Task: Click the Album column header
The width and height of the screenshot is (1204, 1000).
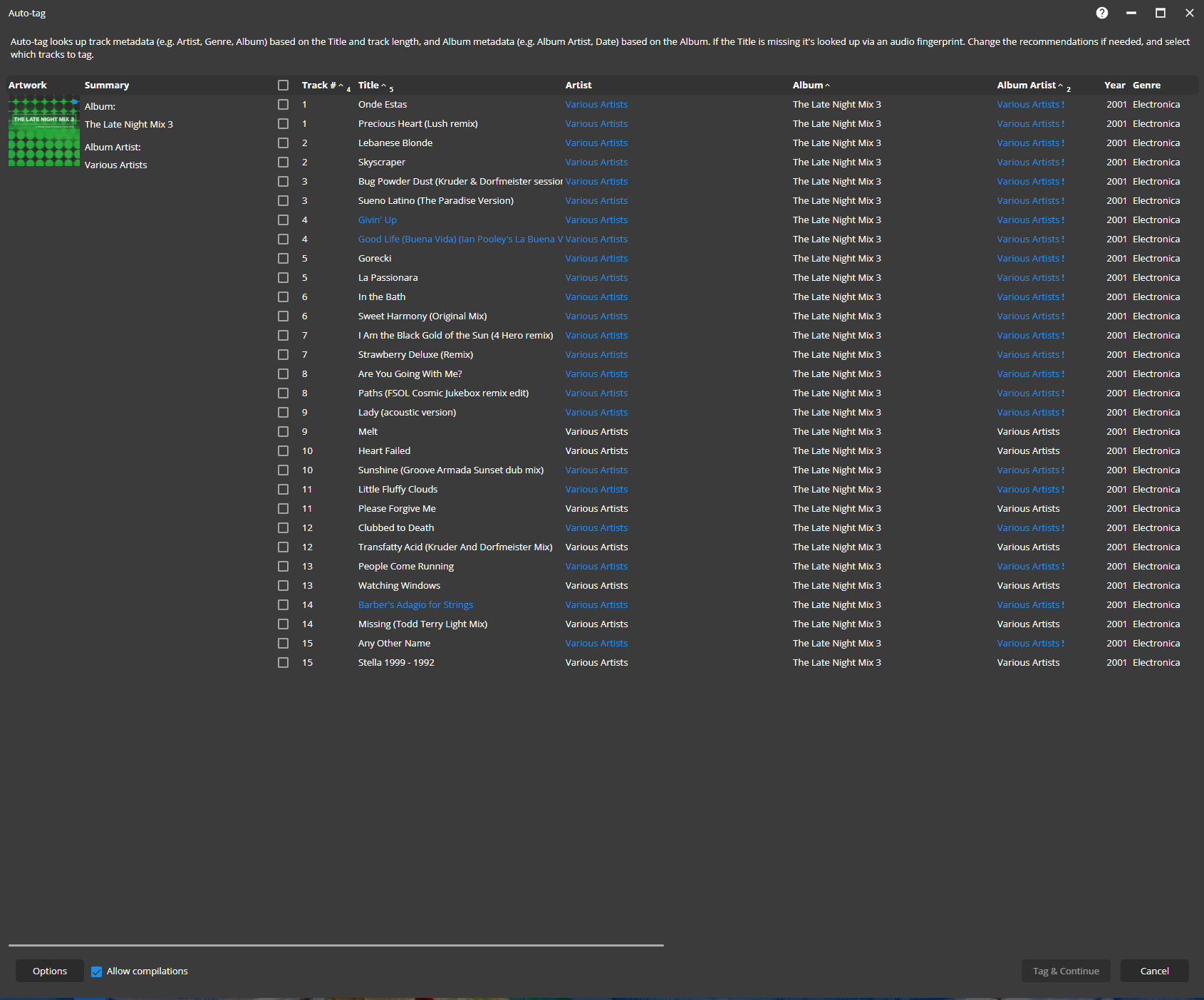Action: pyautogui.click(x=807, y=86)
